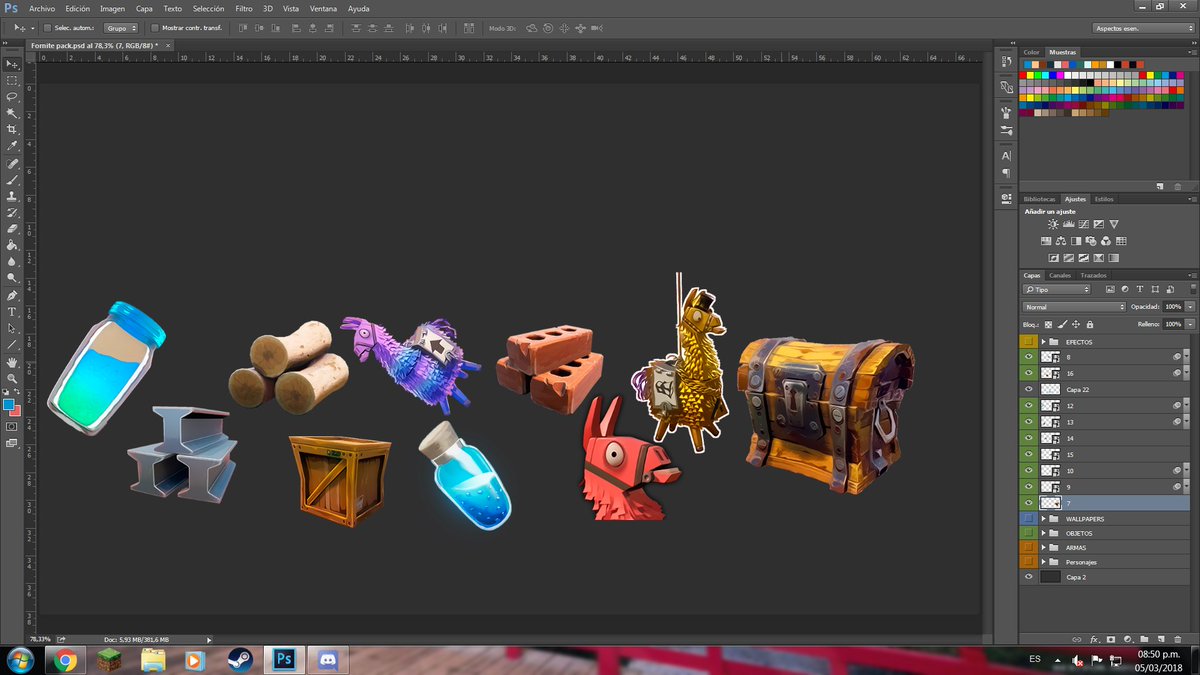Hide layer Capa 22

(x=1028, y=389)
